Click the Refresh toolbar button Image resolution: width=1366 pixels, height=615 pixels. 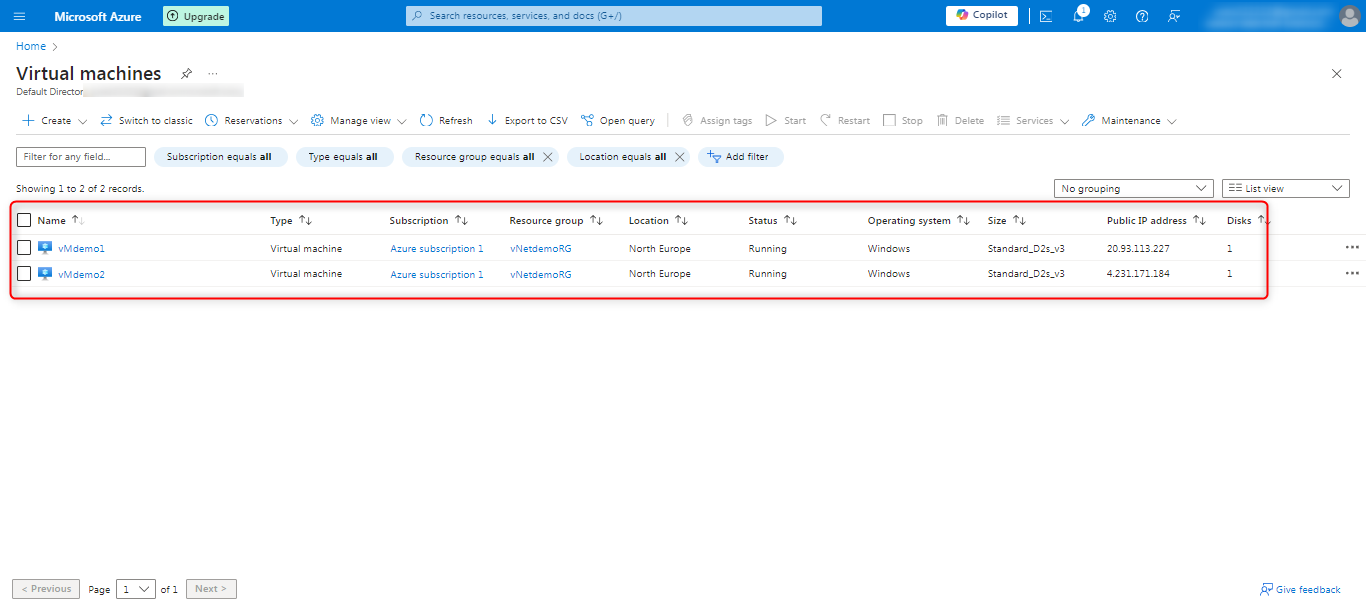tap(446, 121)
